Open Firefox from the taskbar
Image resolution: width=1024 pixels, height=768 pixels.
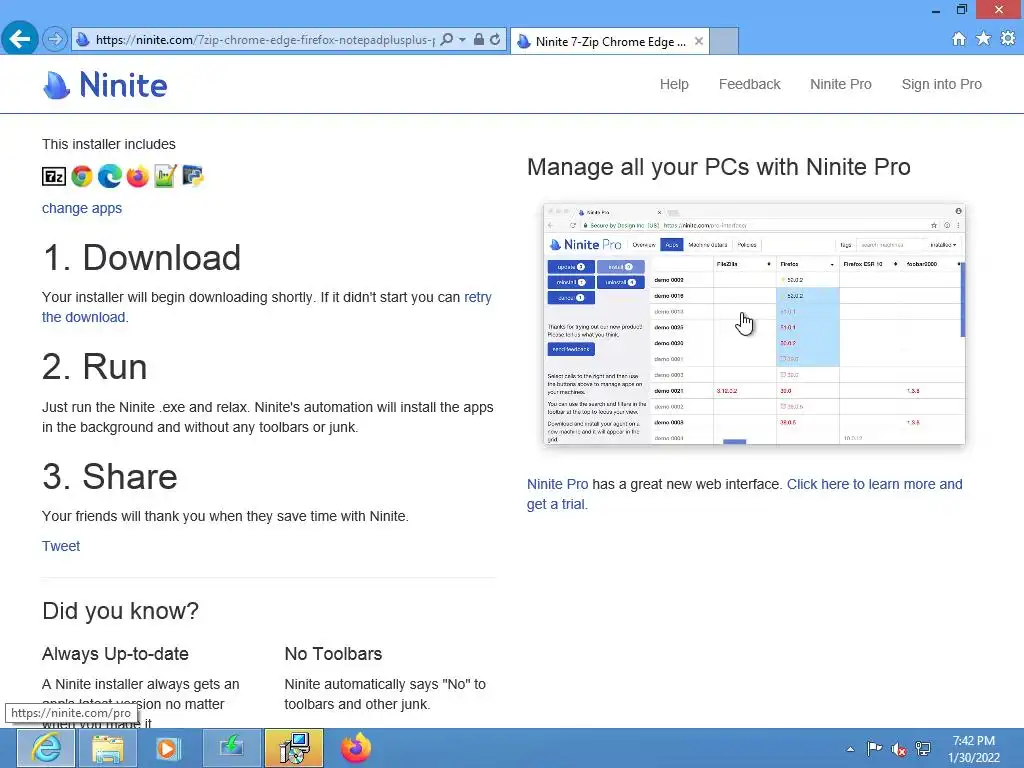coord(356,748)
